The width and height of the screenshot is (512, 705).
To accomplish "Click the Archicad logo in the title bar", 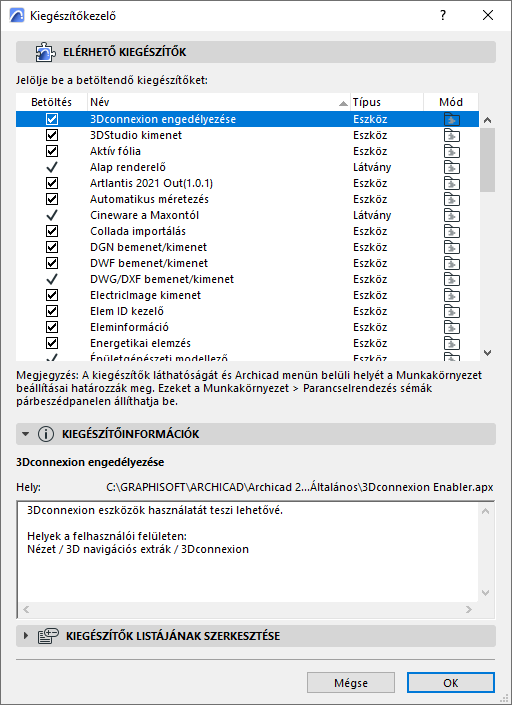I will click(17, 16).
